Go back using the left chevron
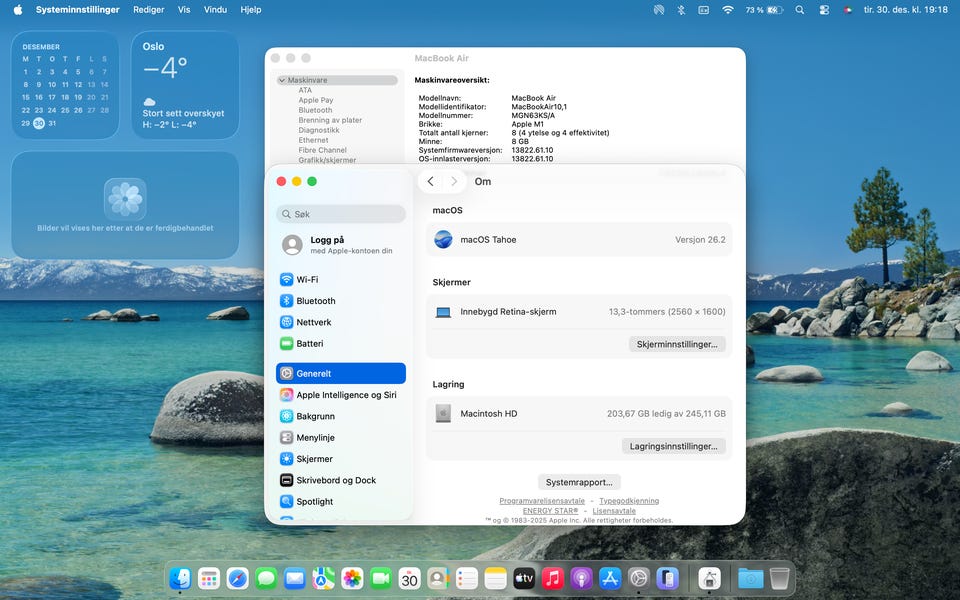960x600 pixels. pyautogui.click(x=430, y=181)
